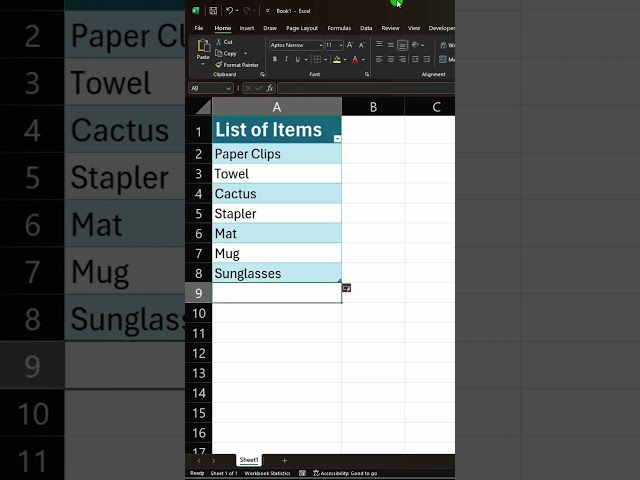Screen dimensions: 640x480
Task: Expand the borders dropdown arrow
Action: click(325, 60)
